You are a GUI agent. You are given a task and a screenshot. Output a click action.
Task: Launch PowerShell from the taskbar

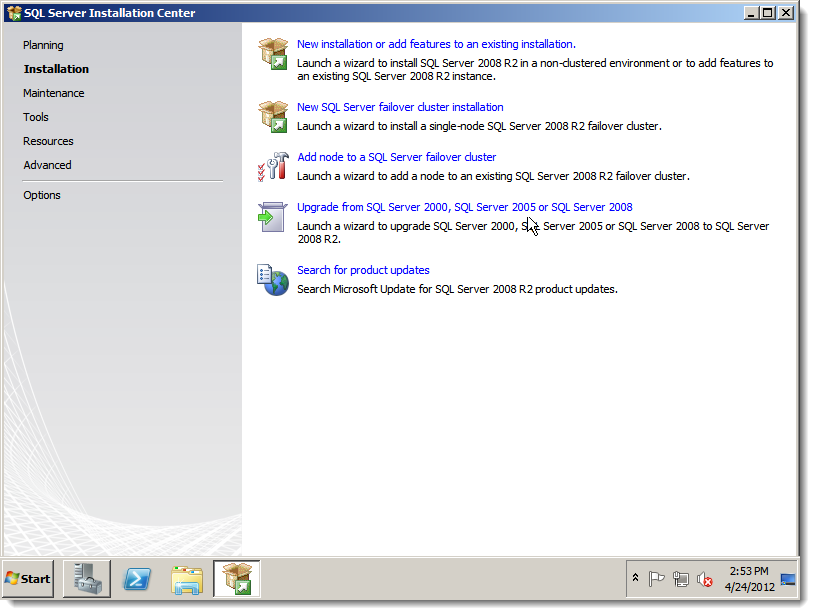tap(137, 579)
